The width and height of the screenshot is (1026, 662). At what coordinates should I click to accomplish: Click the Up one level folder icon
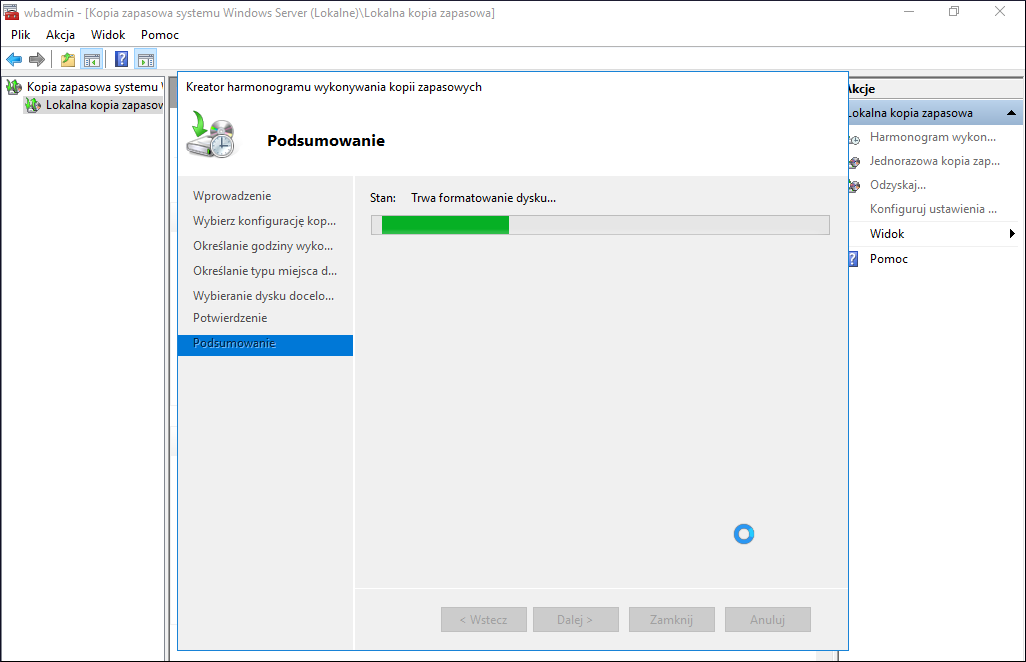68,60
